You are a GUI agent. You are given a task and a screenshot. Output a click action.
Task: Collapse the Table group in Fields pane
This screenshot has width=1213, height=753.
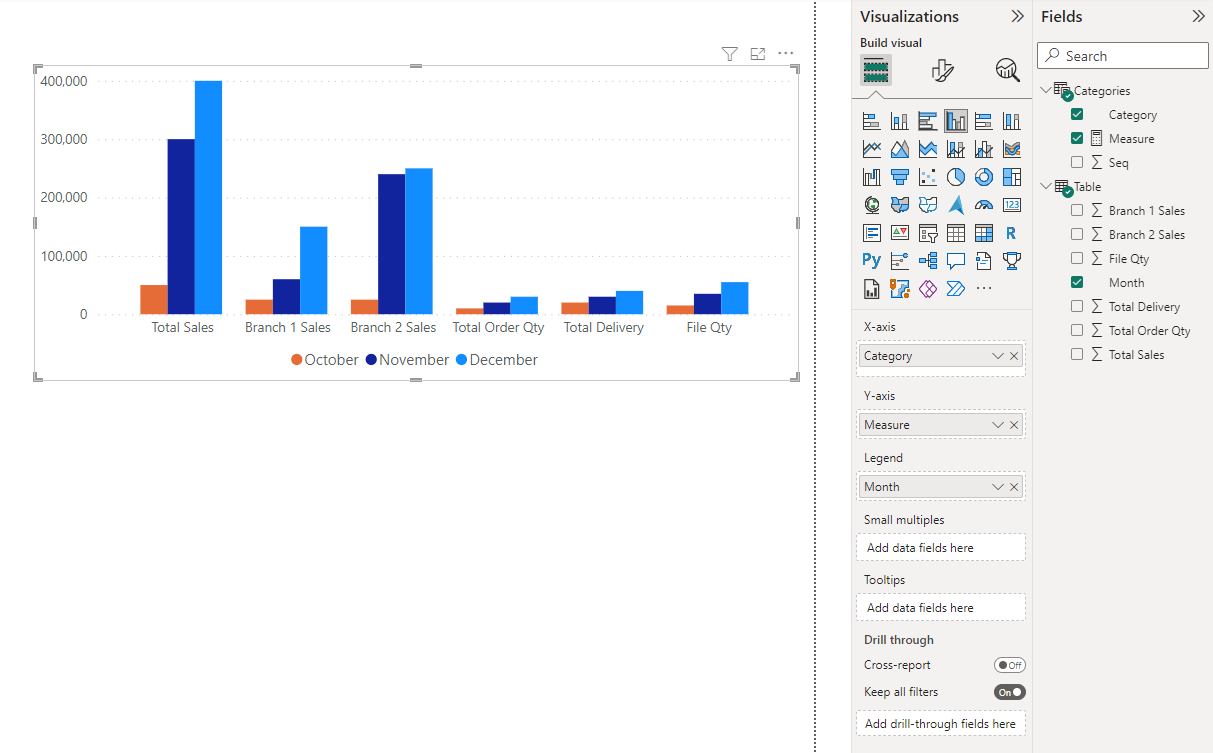point(1046,186)
